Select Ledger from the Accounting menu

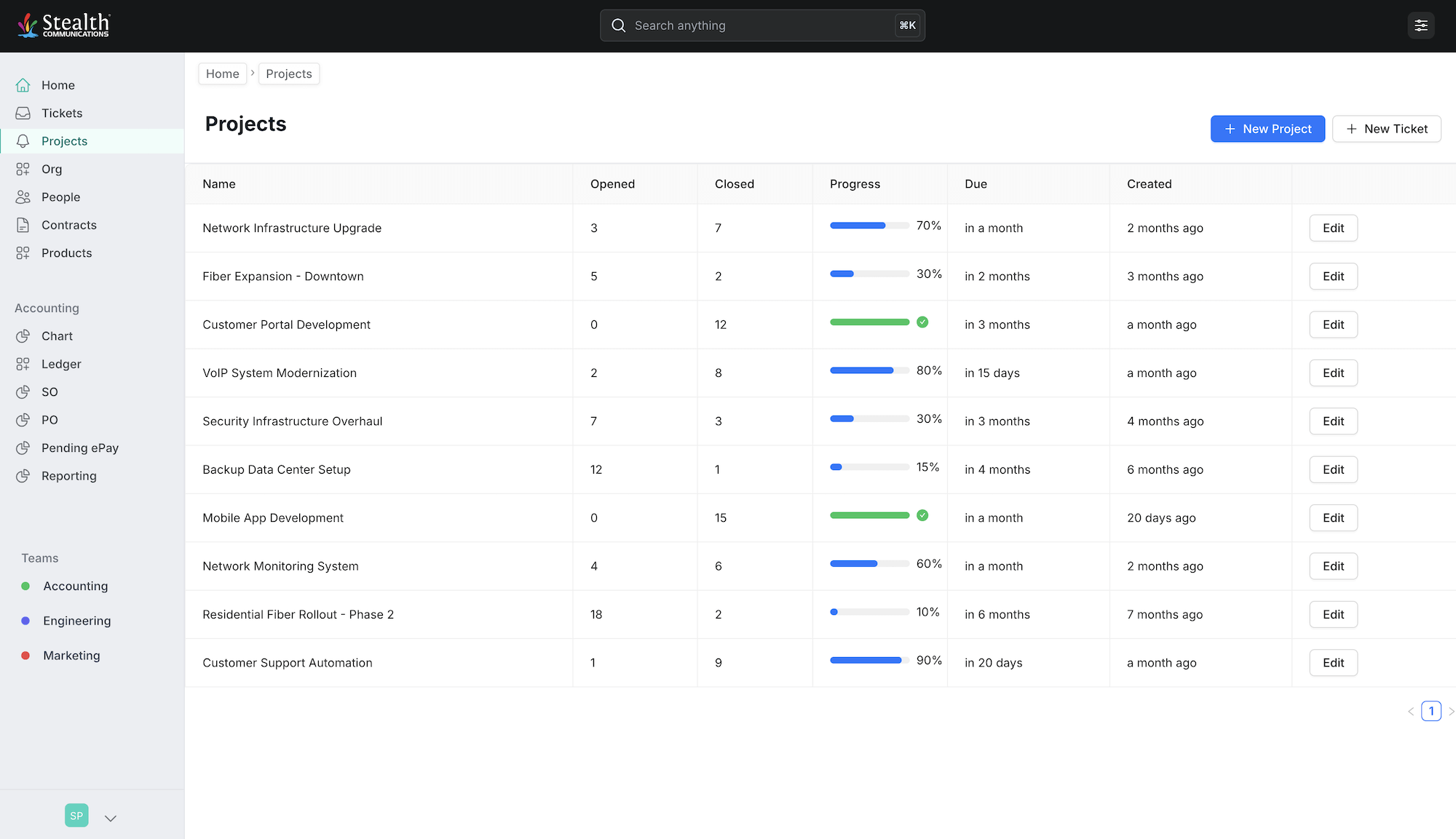pos(61,364)
